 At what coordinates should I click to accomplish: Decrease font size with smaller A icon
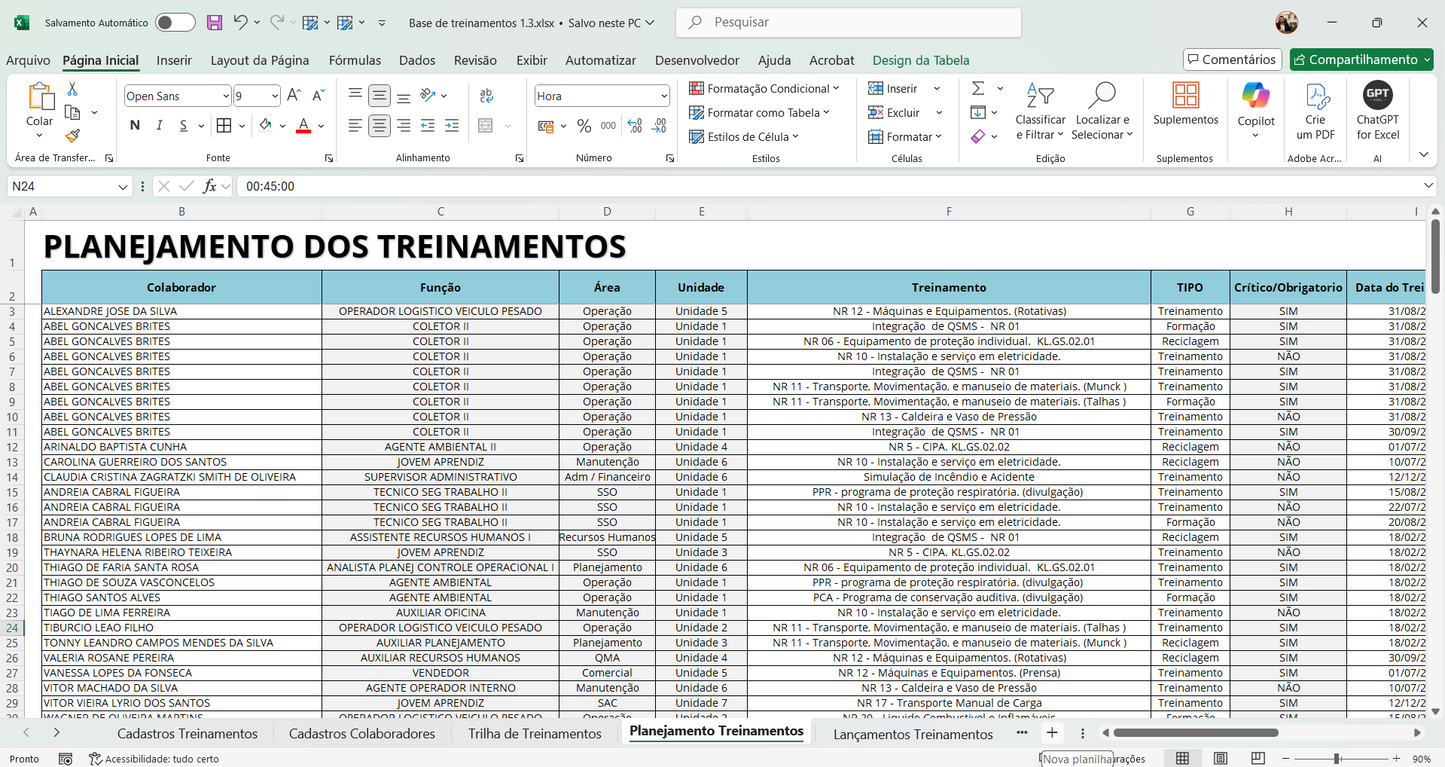pyautogui.click(x=318, y=96)
